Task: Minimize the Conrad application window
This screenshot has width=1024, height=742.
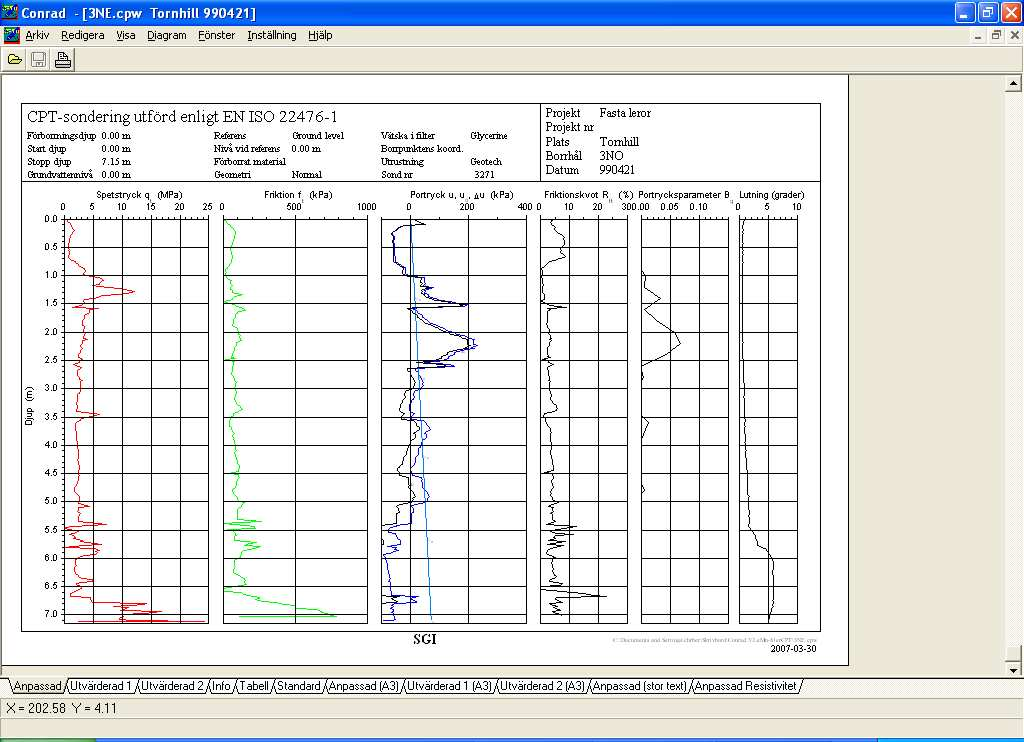Action: [x=965, y=12]
